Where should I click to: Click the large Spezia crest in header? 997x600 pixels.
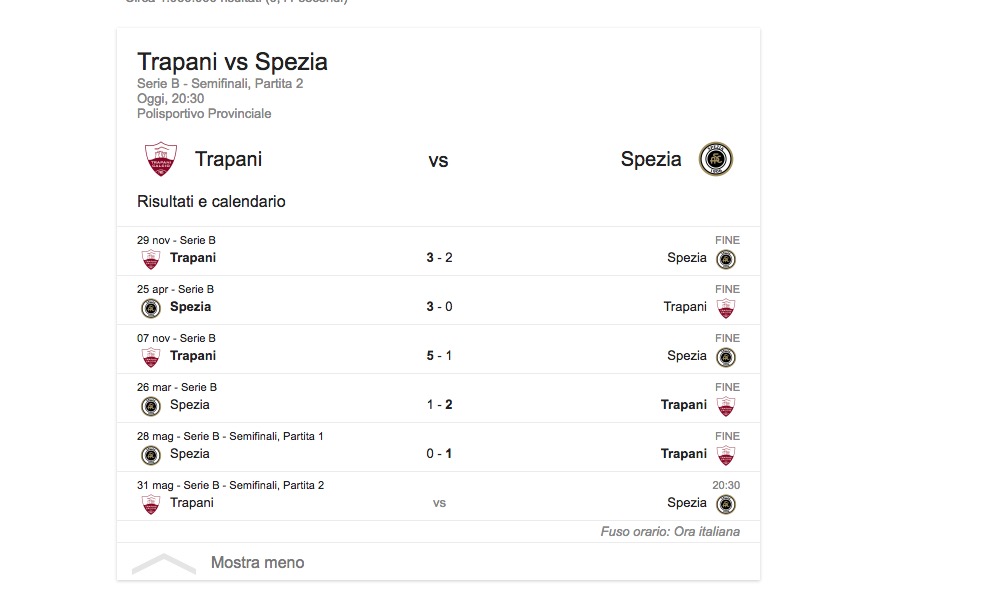tap(716, 160)
